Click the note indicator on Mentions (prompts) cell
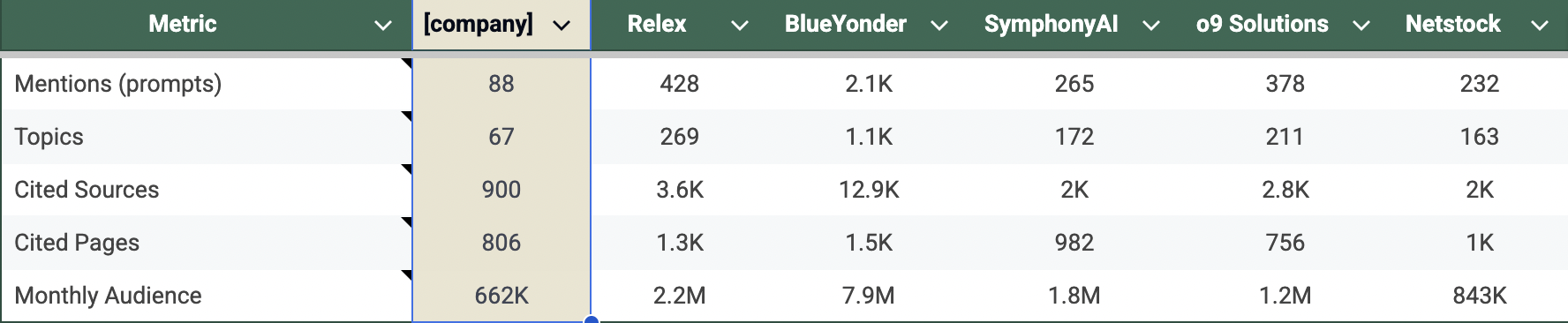The image size is (1568, 323). (x=407, y=63)
